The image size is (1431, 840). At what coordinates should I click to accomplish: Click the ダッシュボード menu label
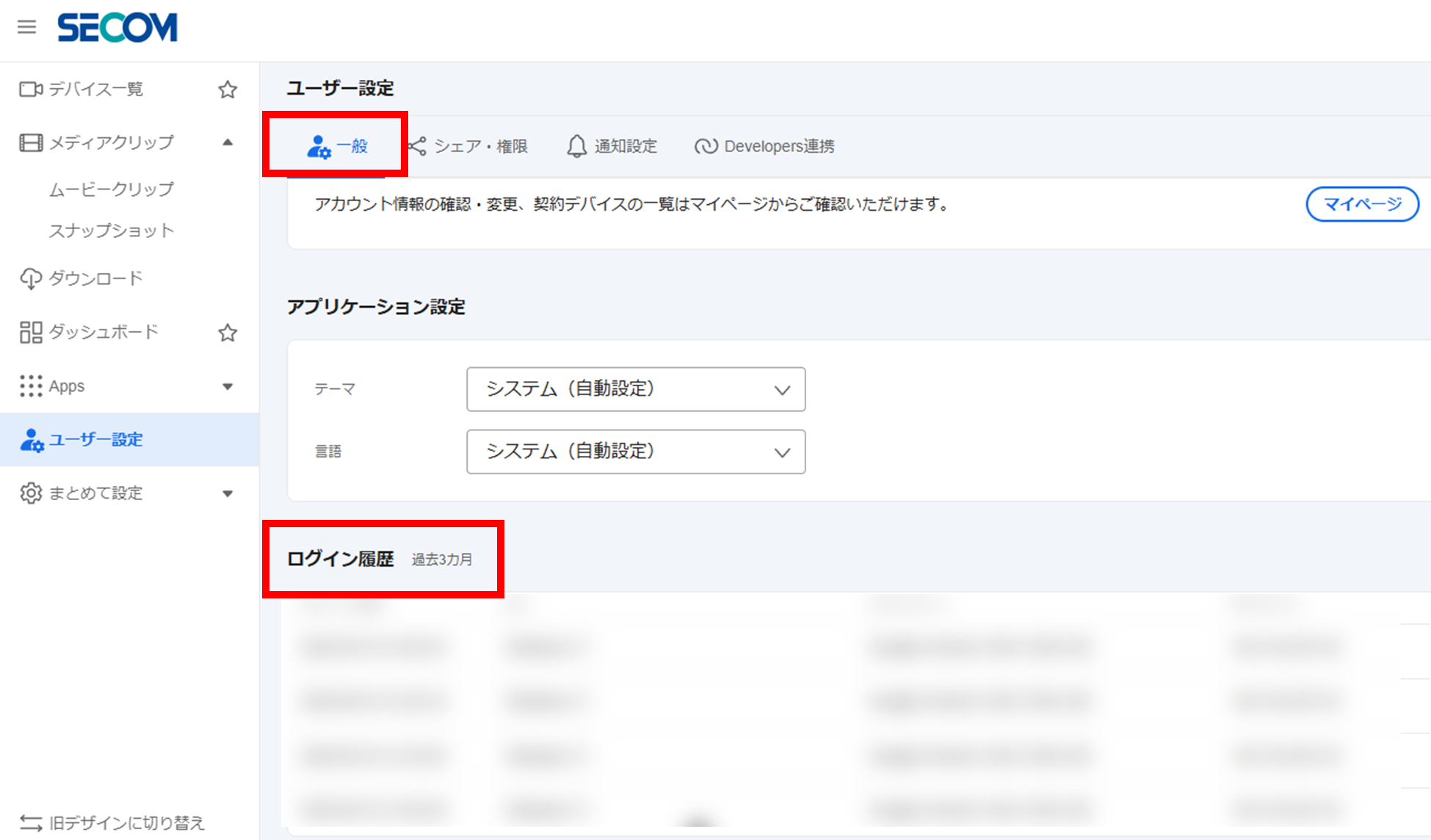[104, 332]
